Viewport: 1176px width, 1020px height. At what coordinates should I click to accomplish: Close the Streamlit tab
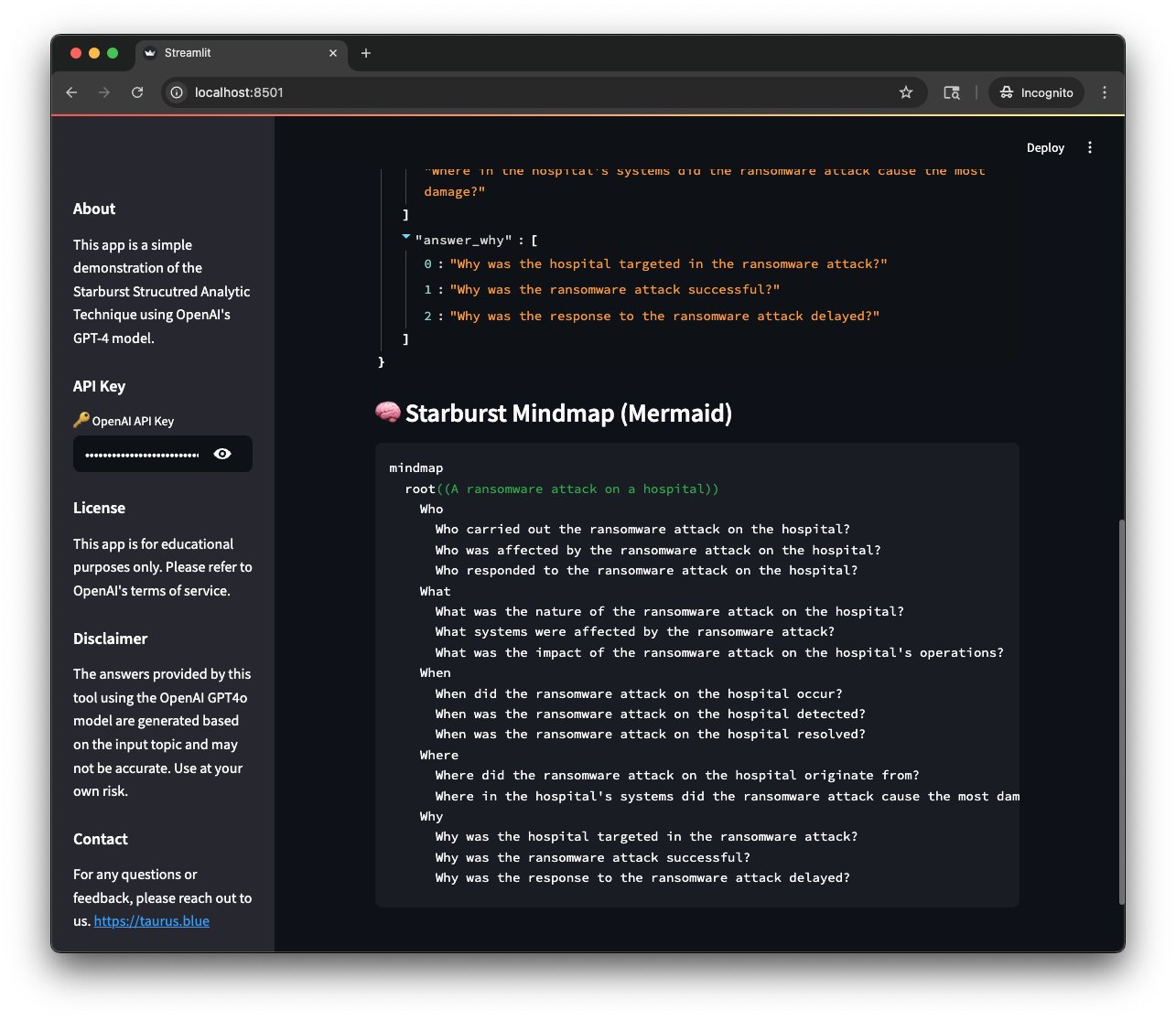(333, 53)
